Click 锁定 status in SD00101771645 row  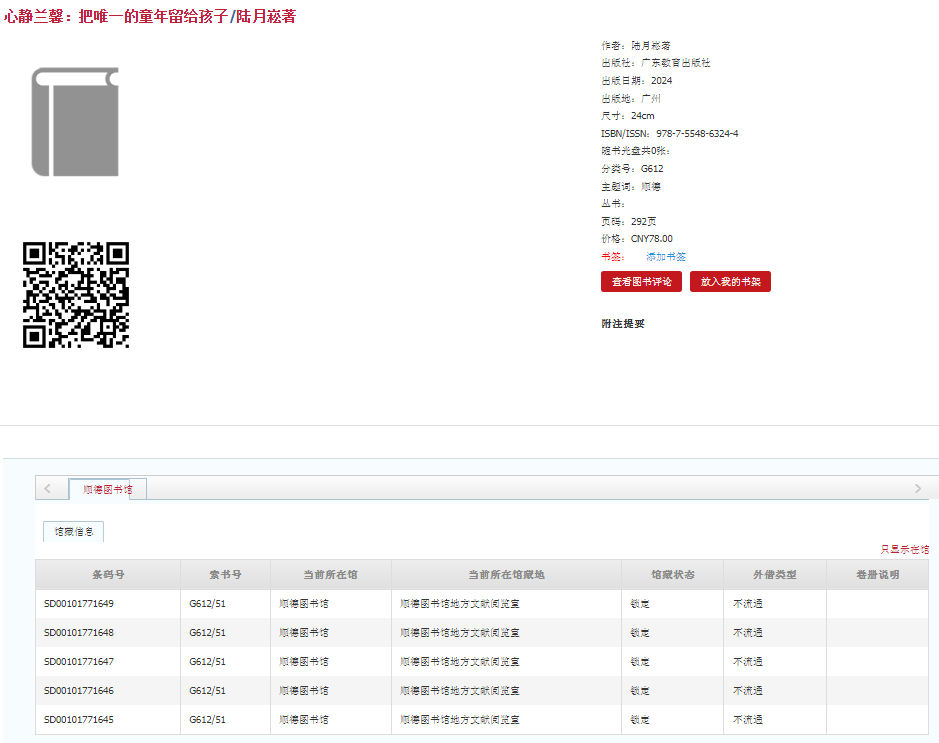click(640, 720)
